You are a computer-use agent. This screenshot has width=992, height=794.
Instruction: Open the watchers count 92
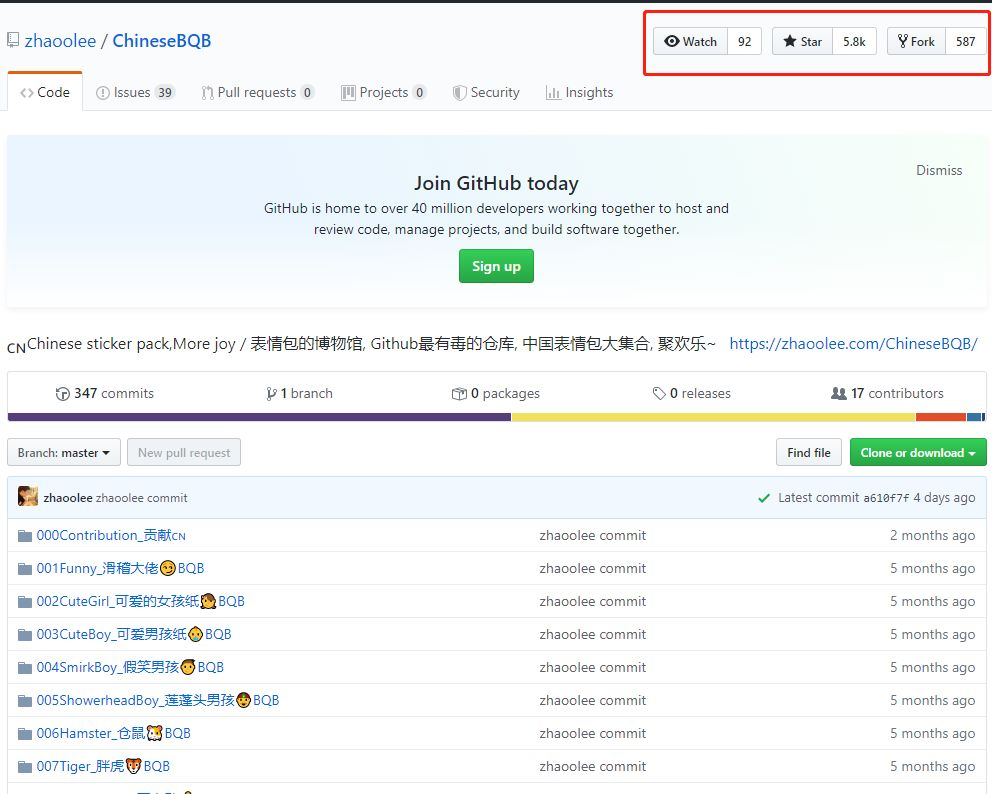click(x=744, y=42)
